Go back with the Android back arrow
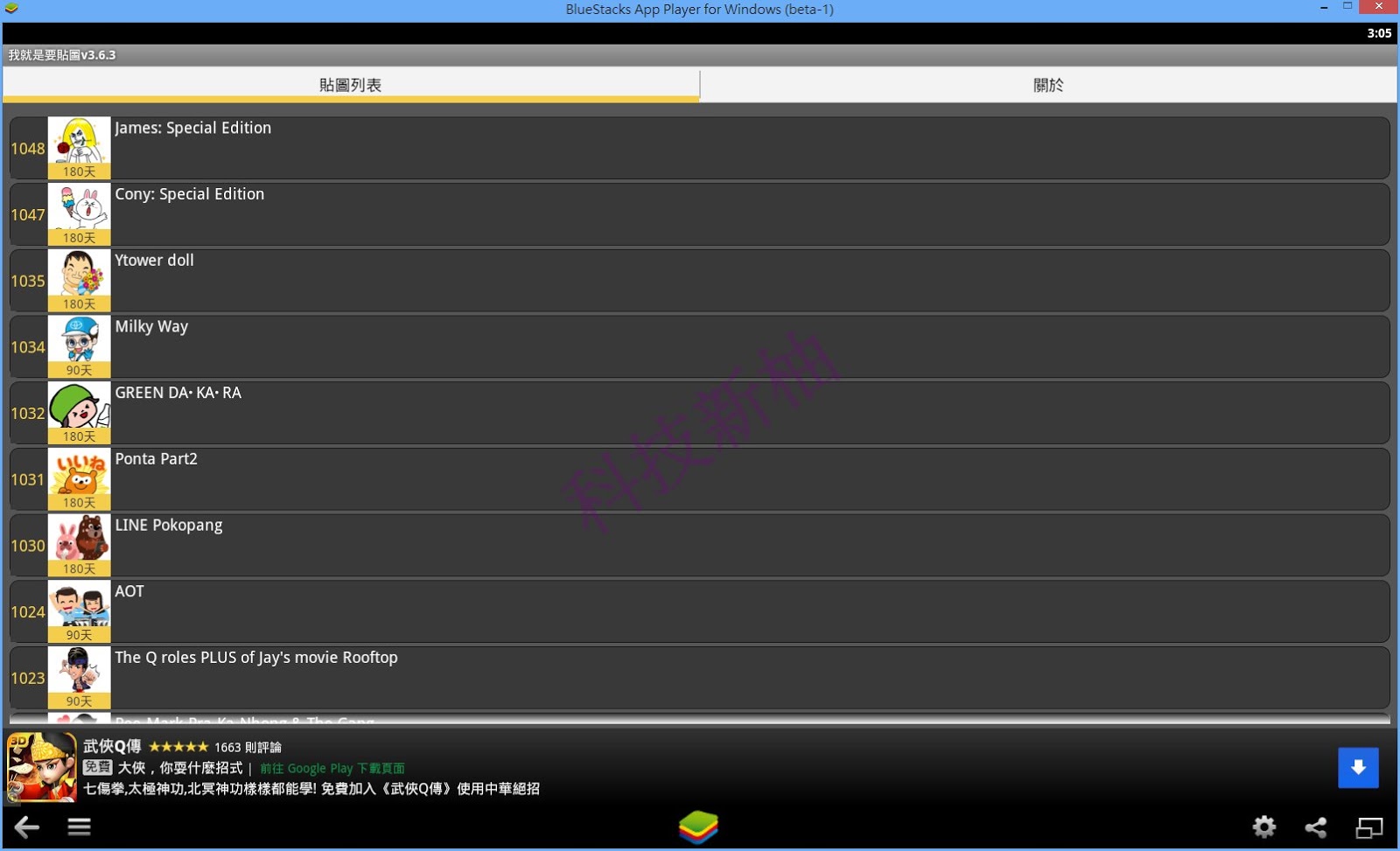Viewport: 1400px width, 851px height. [x=27, y=827]
